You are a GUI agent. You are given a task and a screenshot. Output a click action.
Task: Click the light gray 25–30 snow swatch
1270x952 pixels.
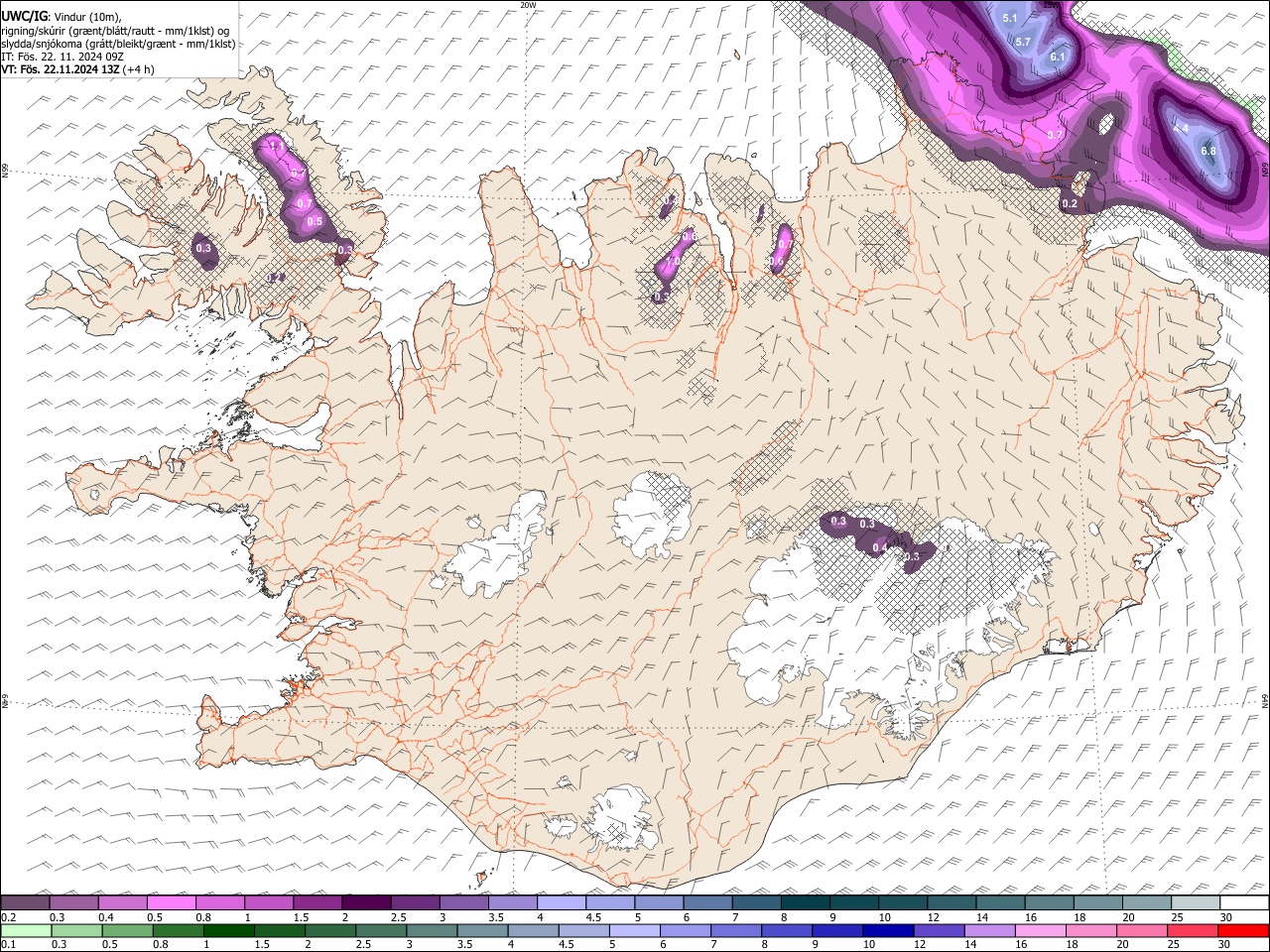click(1196, 902)
